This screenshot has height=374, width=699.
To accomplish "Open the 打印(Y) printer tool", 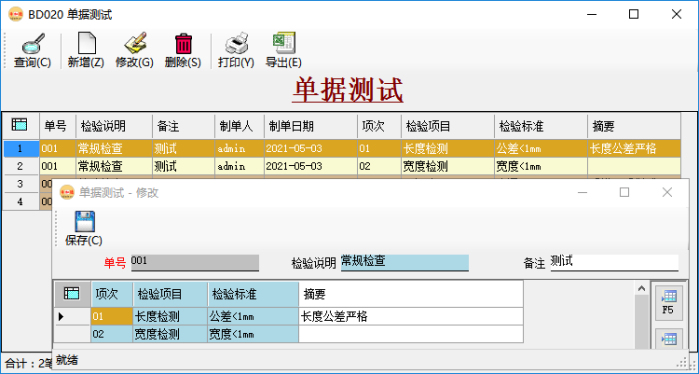I will [x=236, y=50].
